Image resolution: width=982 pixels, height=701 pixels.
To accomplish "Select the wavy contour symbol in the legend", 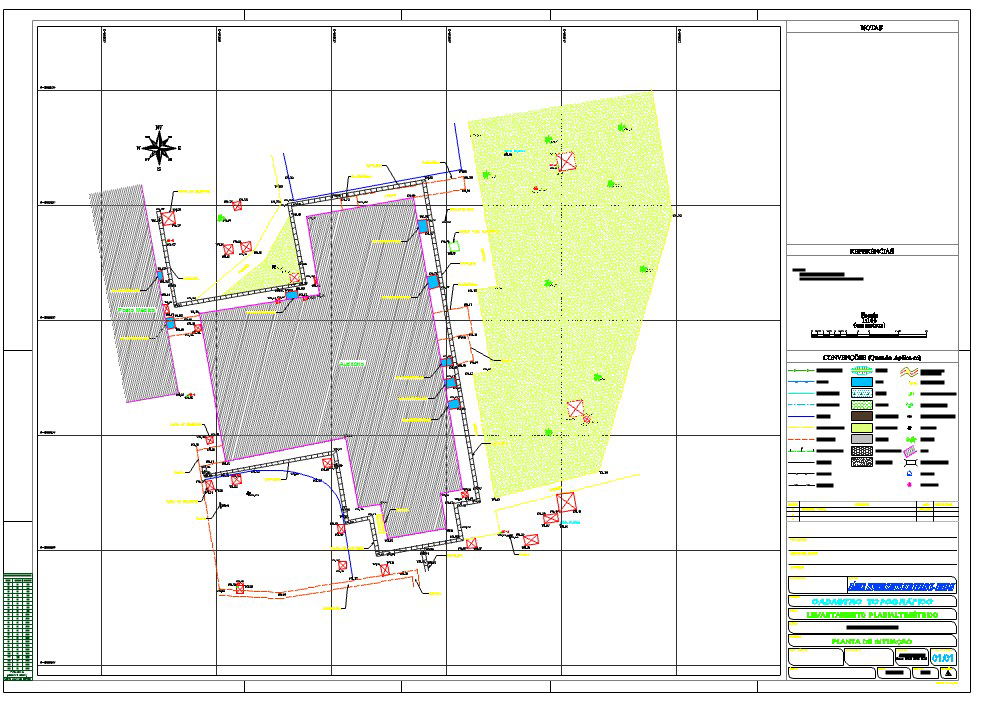I will [x=909, y=372].
